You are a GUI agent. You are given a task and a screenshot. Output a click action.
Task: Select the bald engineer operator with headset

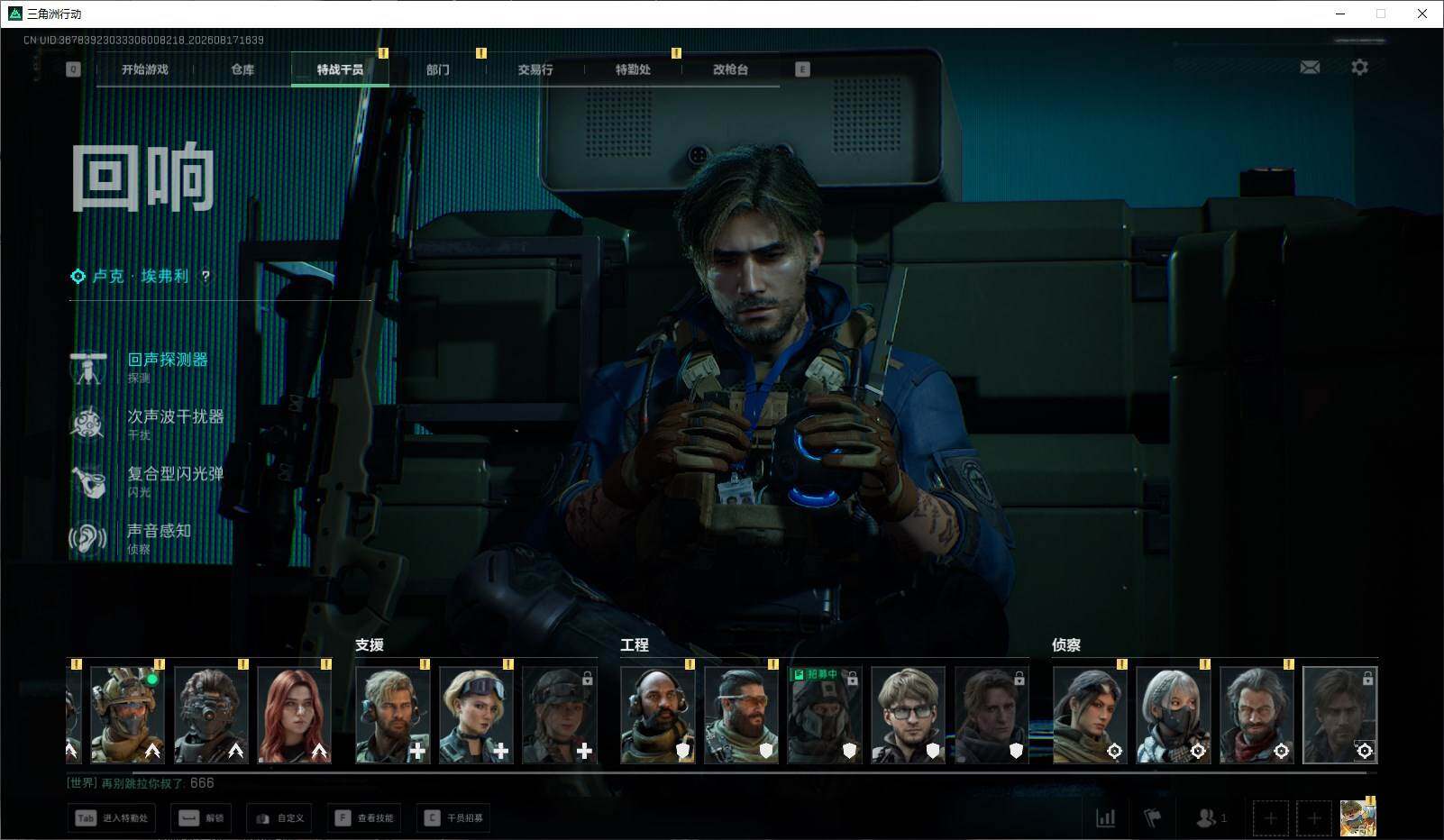pos(657,715)
